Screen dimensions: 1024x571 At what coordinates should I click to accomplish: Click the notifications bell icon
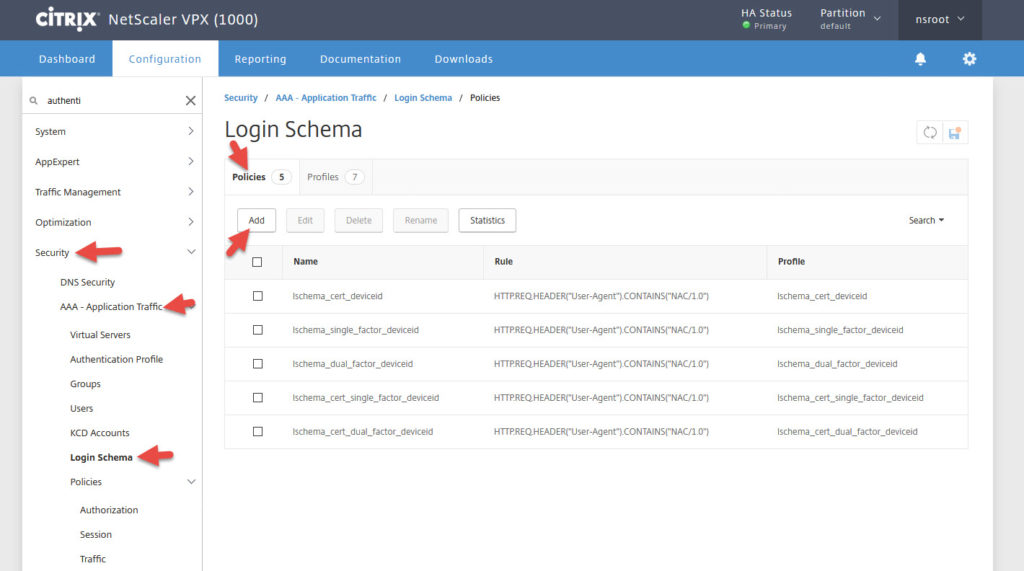click(920, 59)
